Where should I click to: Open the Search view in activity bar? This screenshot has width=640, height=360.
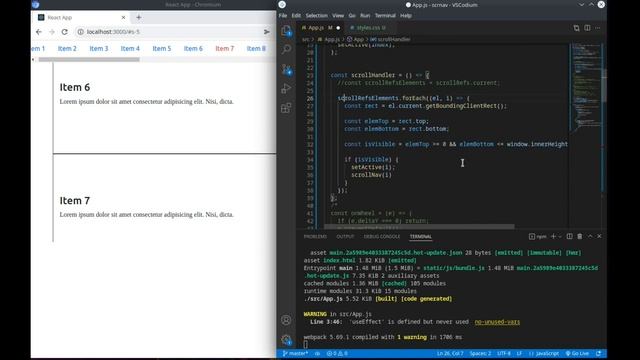[x=287, y=50]
